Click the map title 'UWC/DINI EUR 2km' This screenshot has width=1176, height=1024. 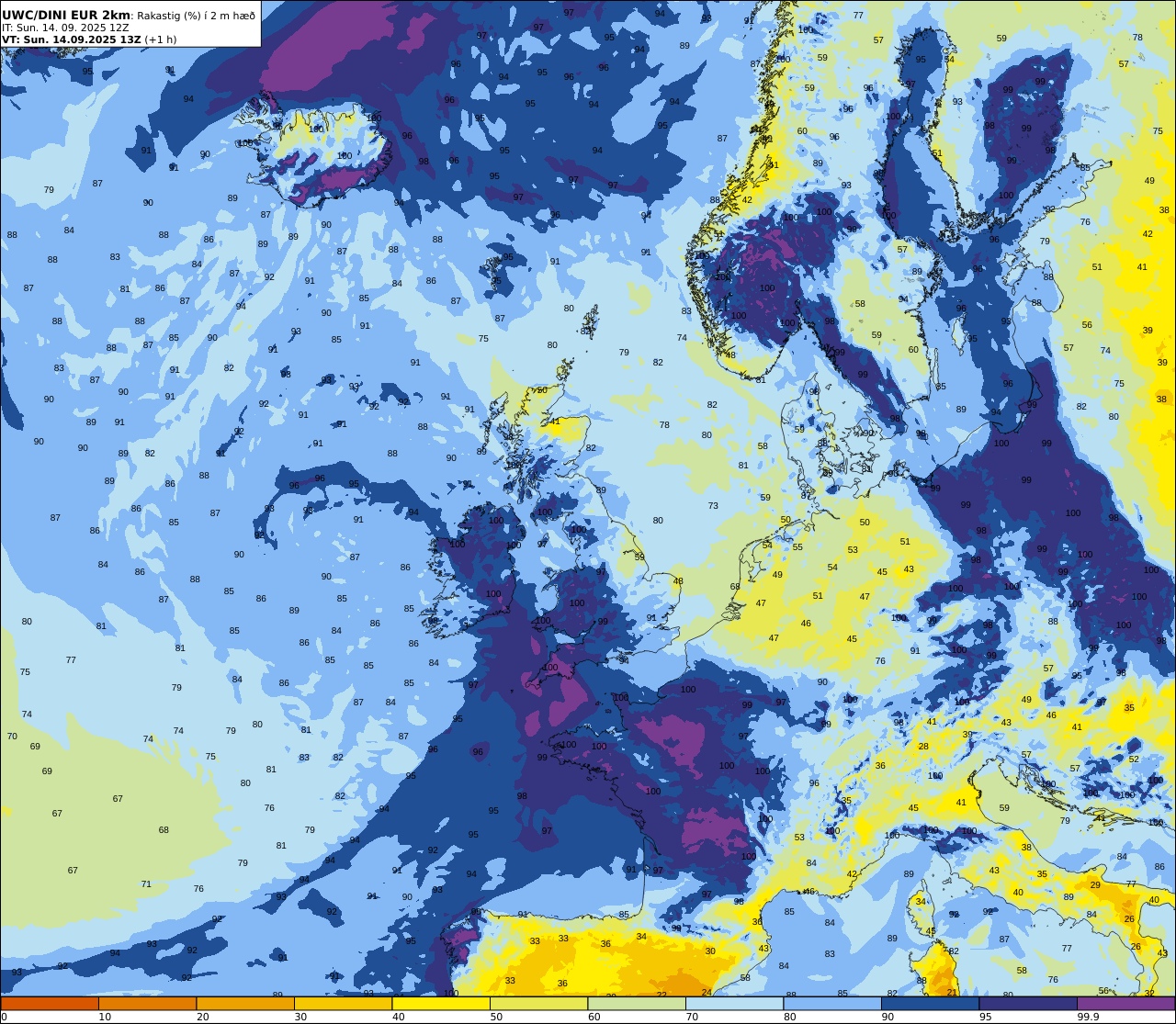(x=66, y=15)
